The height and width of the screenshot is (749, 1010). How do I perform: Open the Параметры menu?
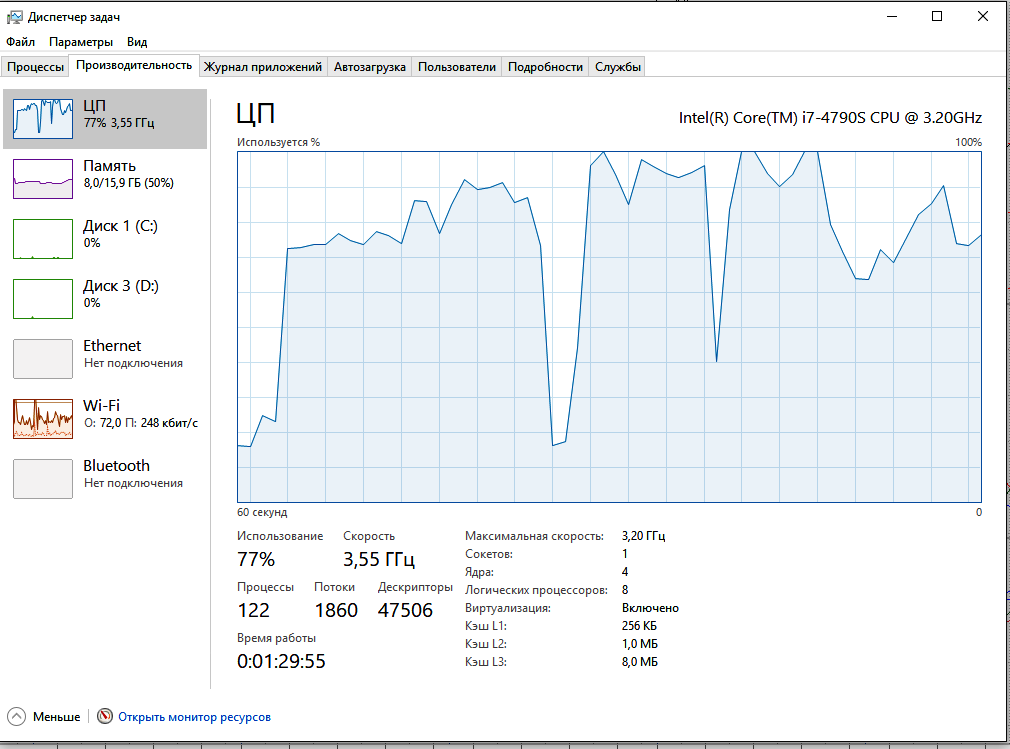coord(81,42)
